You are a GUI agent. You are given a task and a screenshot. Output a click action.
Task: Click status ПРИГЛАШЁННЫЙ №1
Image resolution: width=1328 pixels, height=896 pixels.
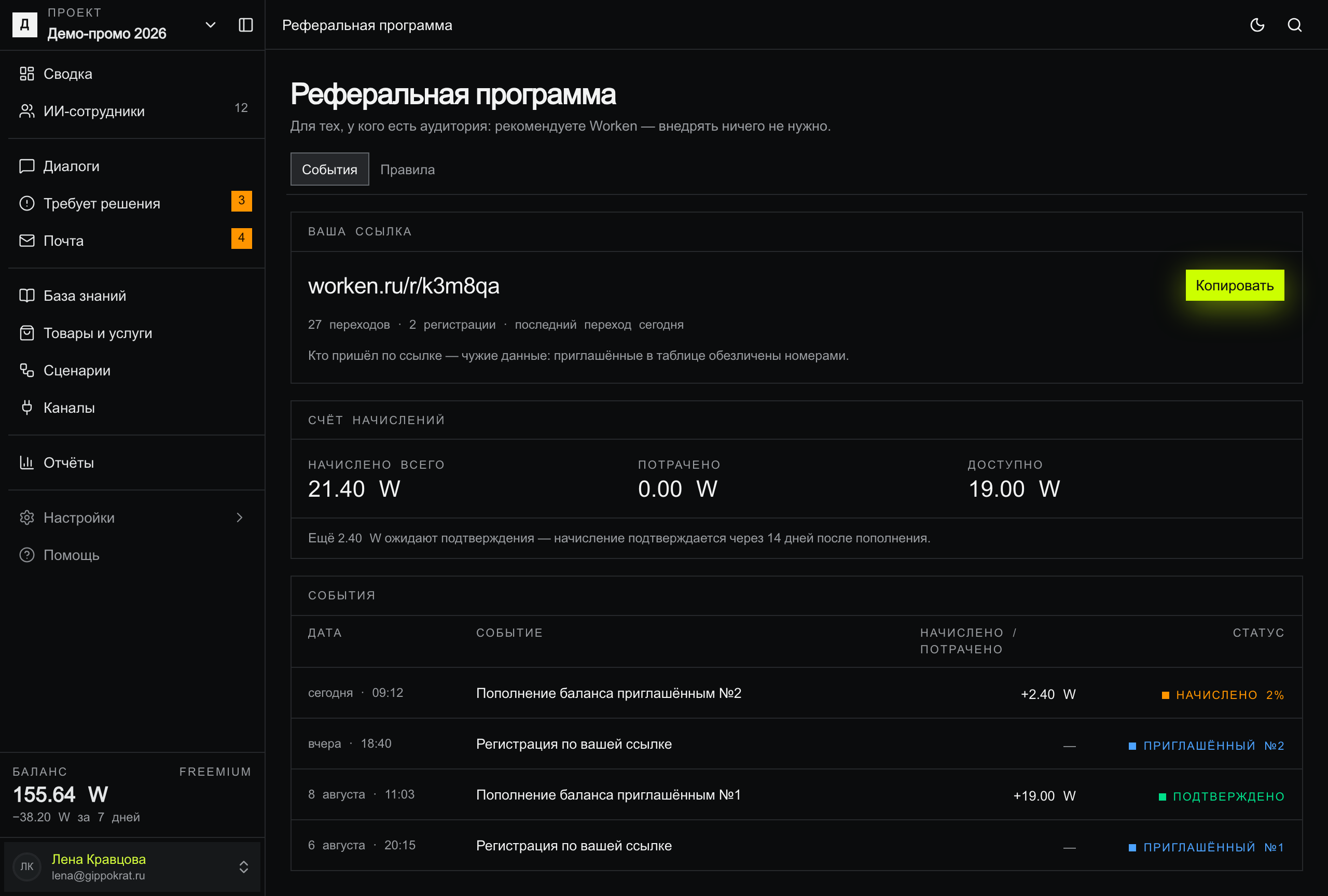pos(1207,847)
